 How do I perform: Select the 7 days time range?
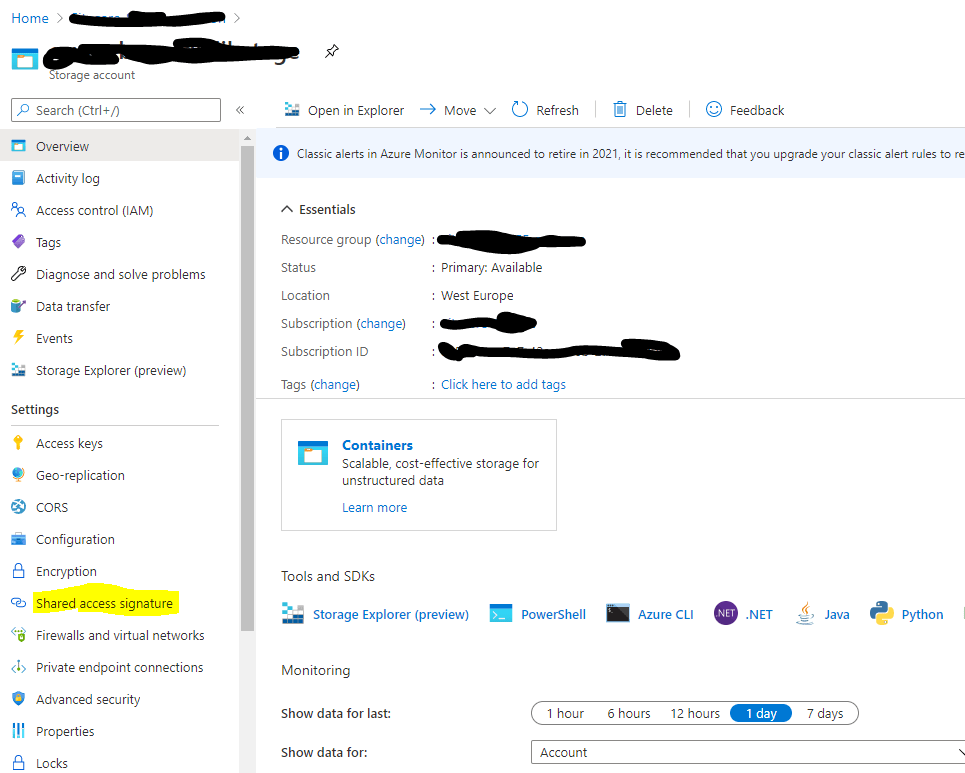[825, 713]
